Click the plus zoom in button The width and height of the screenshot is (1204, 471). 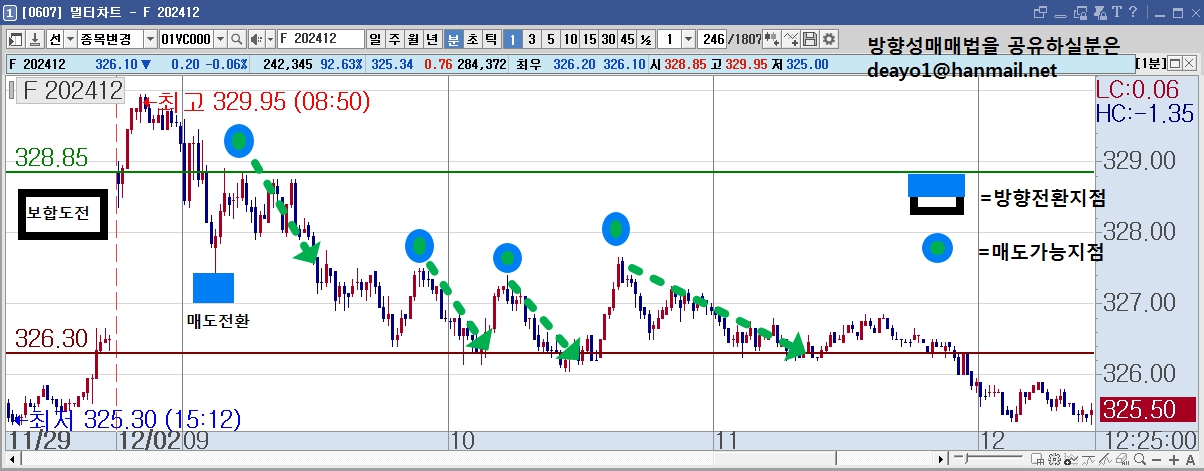point(1174,460)
